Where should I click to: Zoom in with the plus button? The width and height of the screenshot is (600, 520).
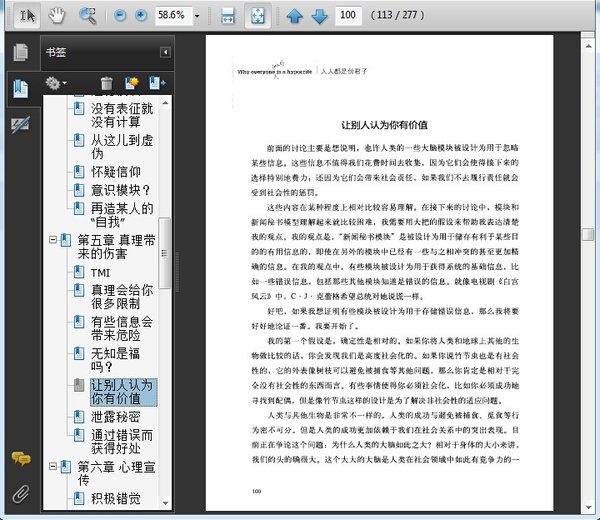point(141,16)
